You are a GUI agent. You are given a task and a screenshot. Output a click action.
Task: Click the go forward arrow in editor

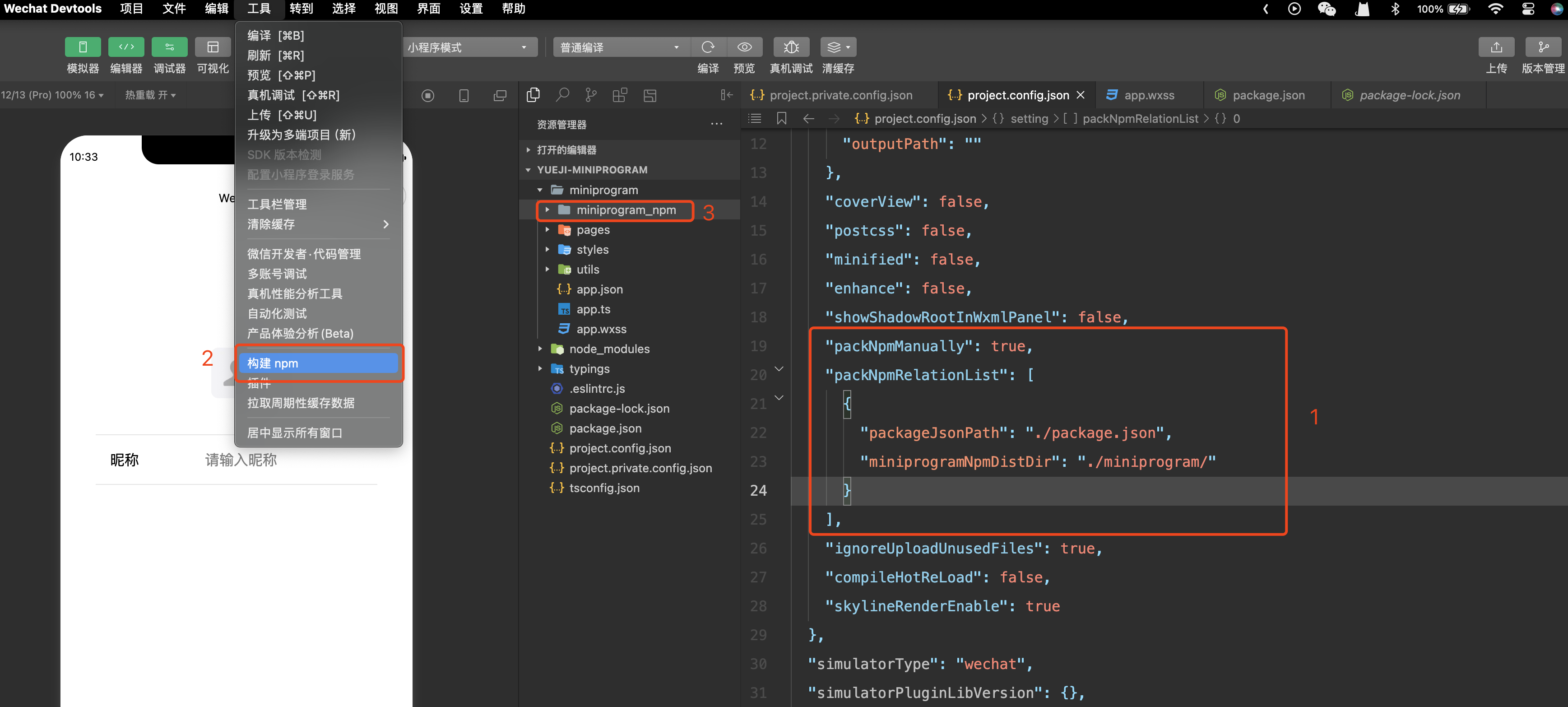pos(835,119)
